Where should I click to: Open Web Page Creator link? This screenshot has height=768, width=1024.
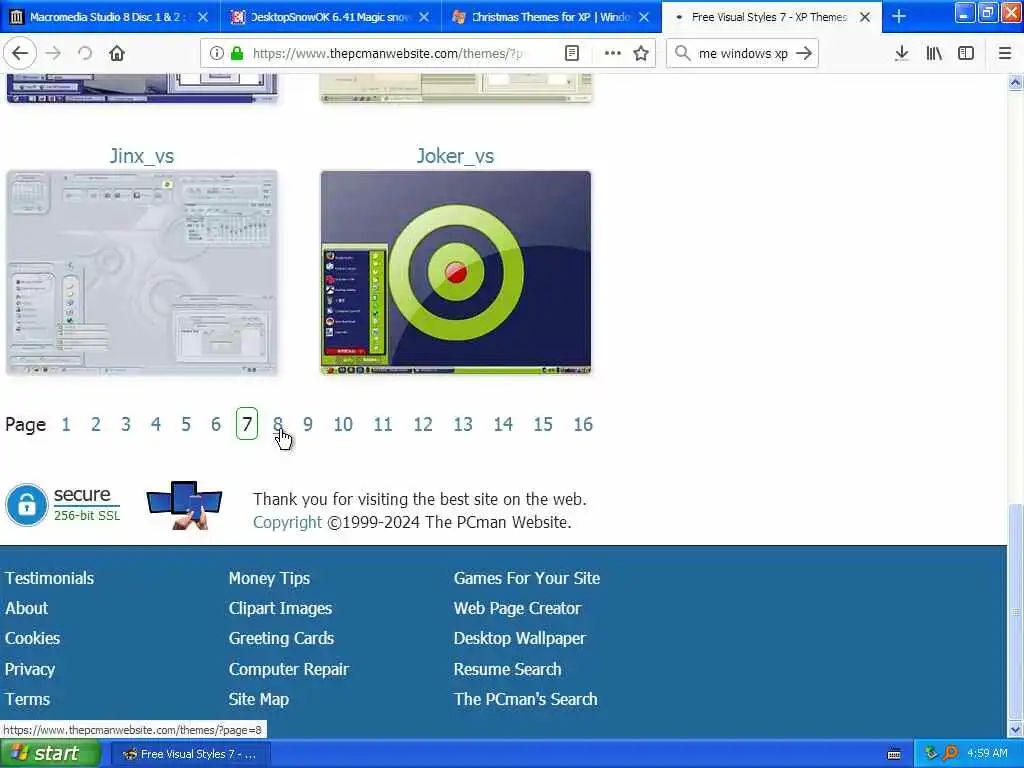point(517,609)
